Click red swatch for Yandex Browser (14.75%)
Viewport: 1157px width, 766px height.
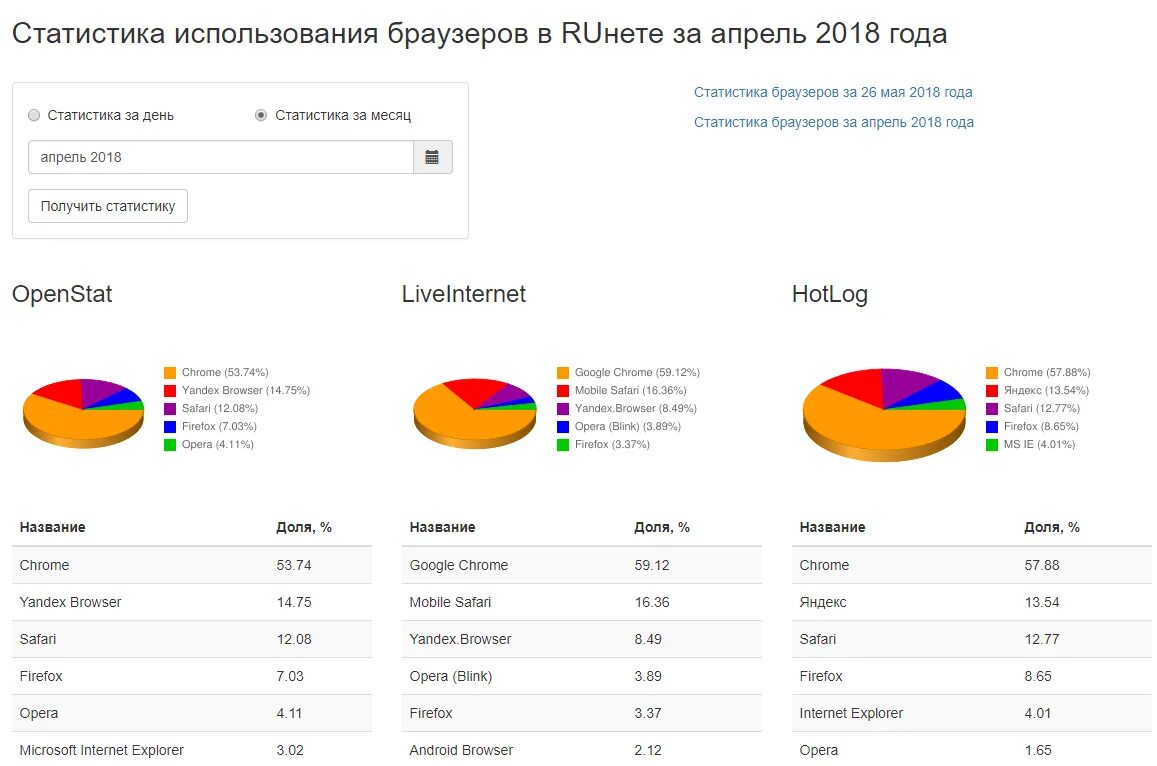point(170,390)
